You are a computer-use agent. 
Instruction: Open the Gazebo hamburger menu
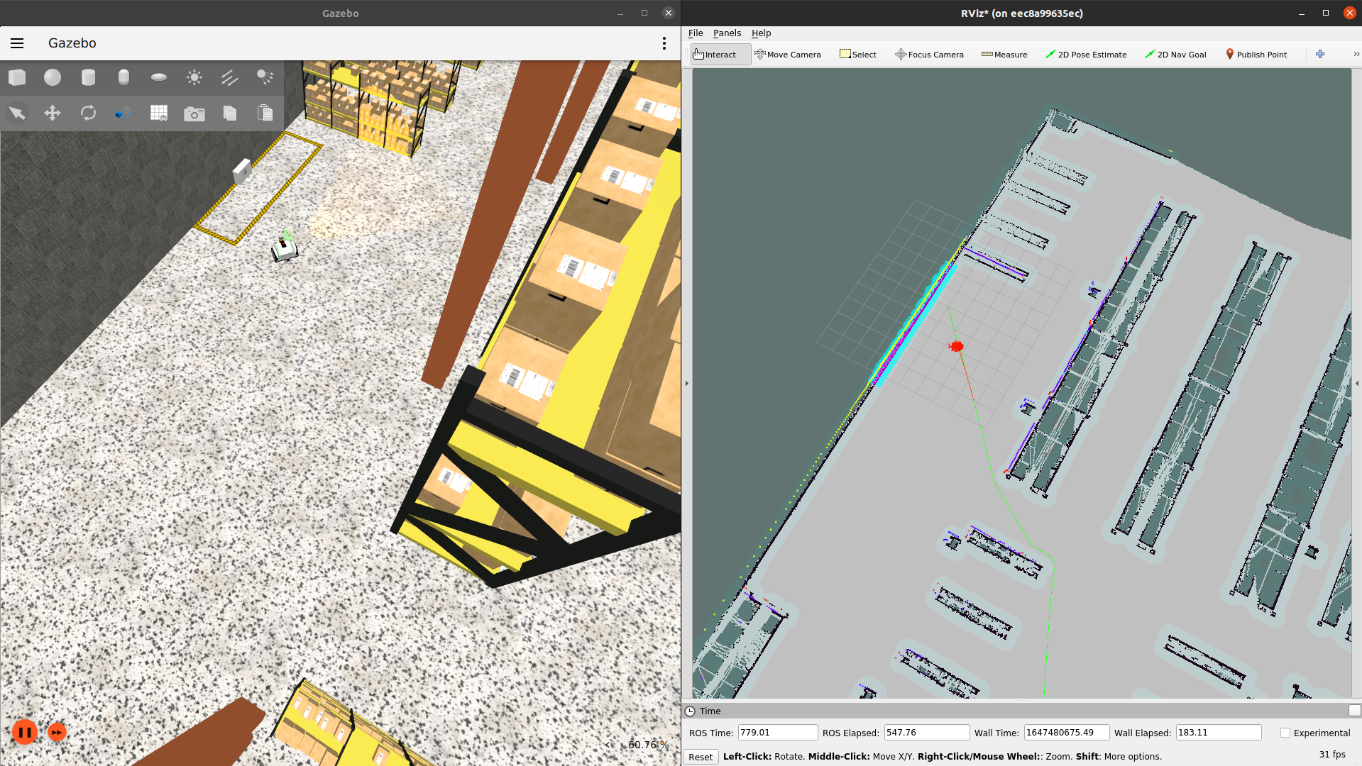(x=17, y=43)
